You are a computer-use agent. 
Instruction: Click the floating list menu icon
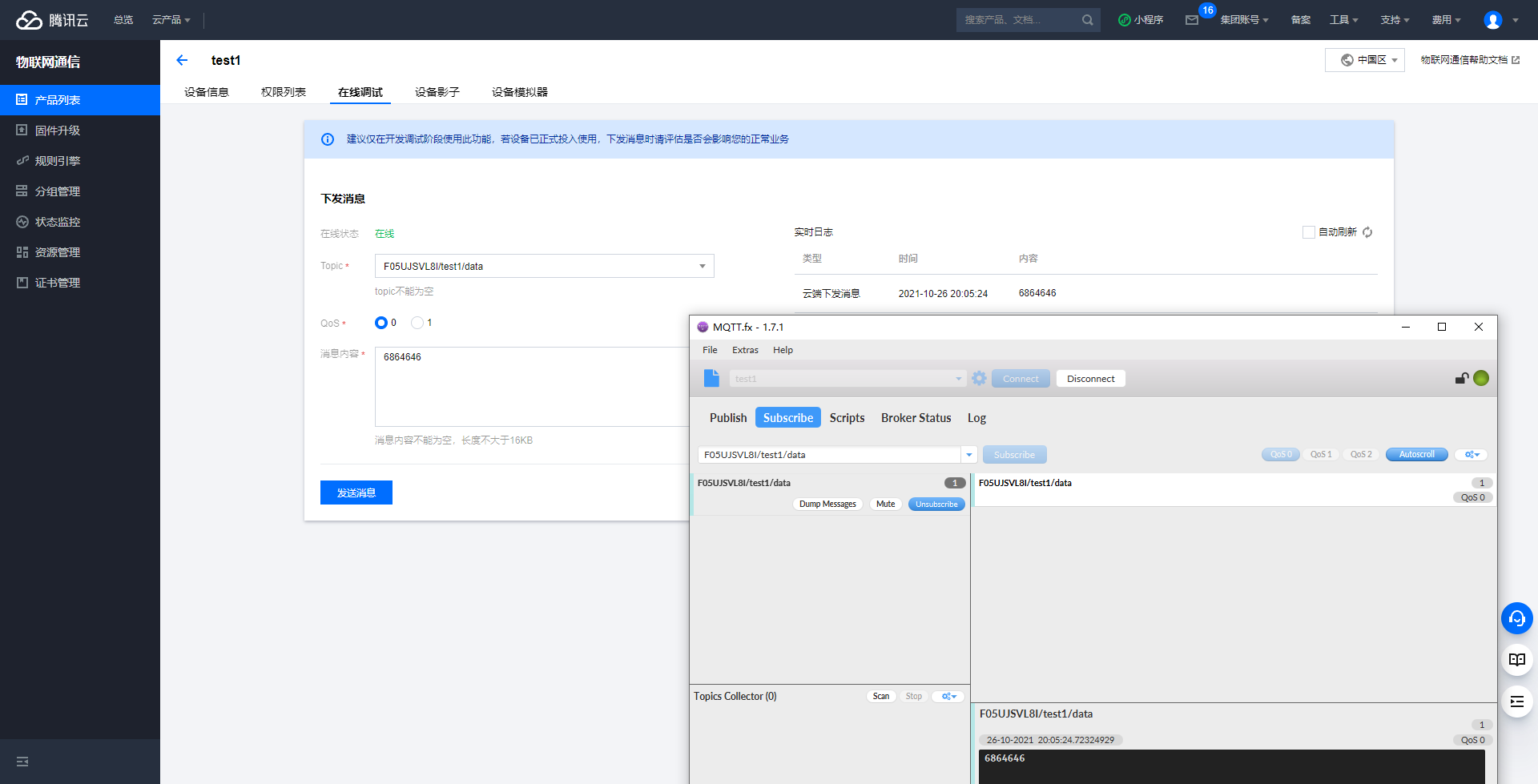1516,702
